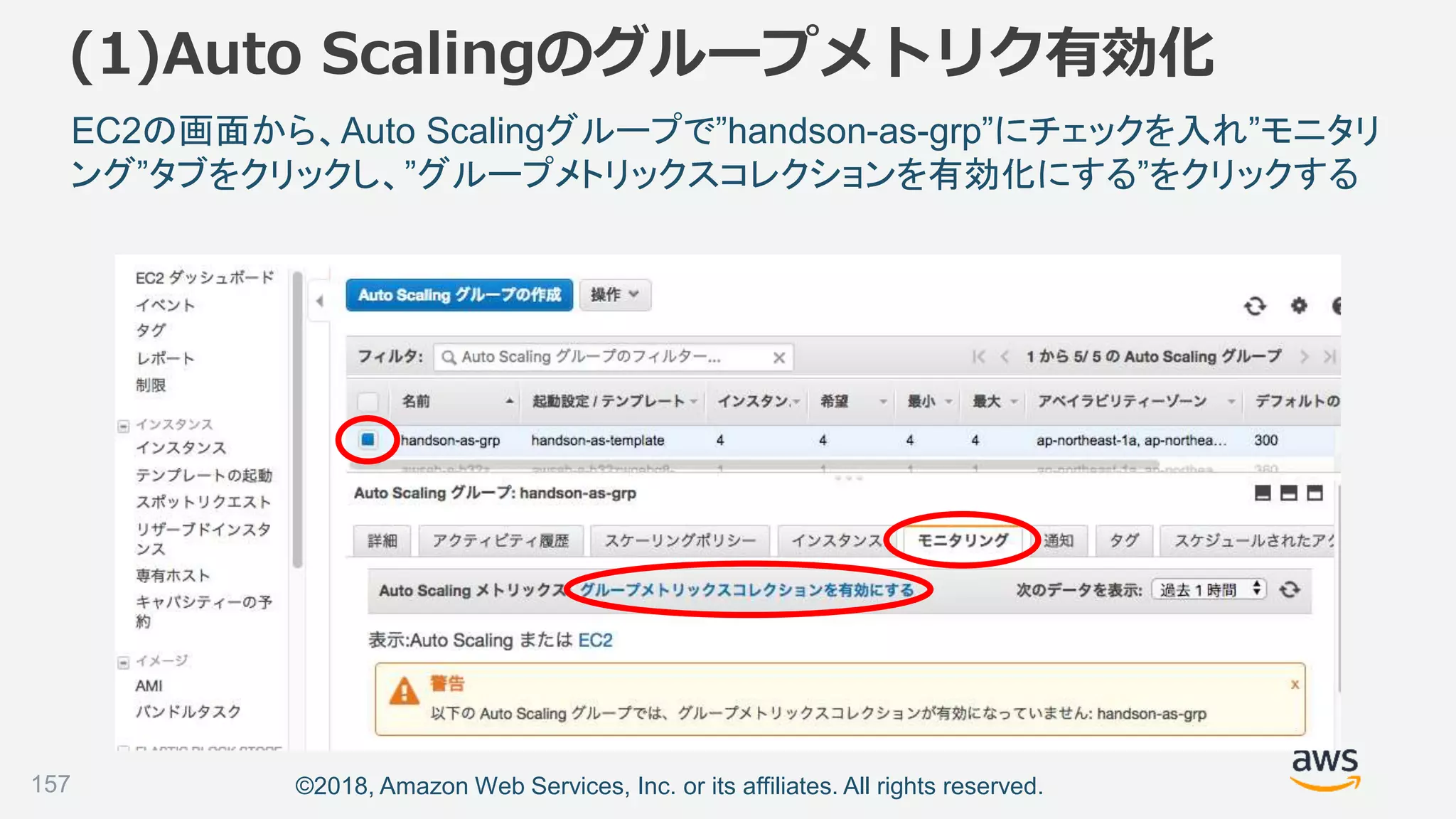Viewport: 1456px width, 819px height.
Task: Switch to the モニタリング tab
Action: coord(963,541)
